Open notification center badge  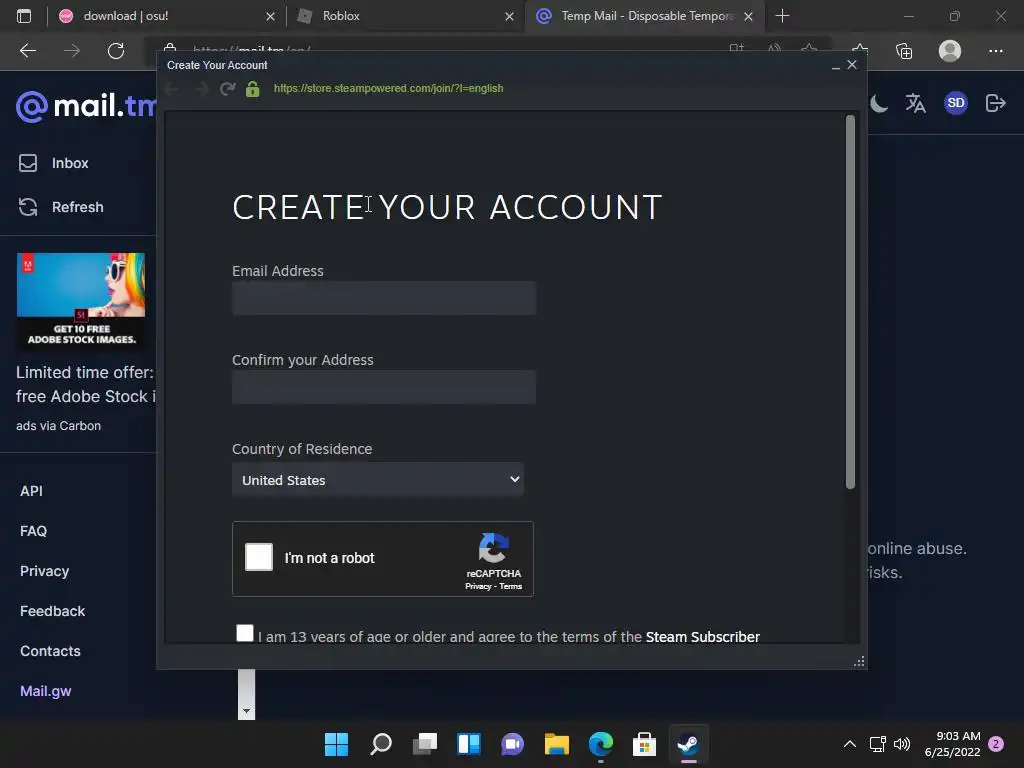pyautogui.click(x=996, y=744)
